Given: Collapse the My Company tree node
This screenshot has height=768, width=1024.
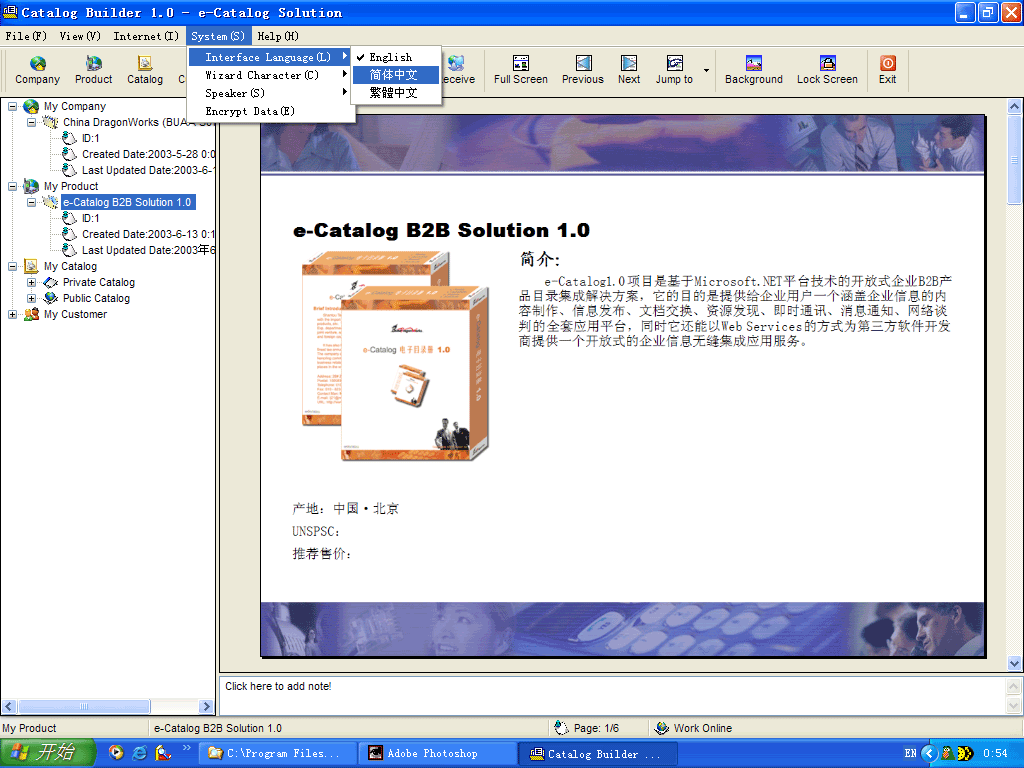Looking at the screenshot, I should 12,106.
